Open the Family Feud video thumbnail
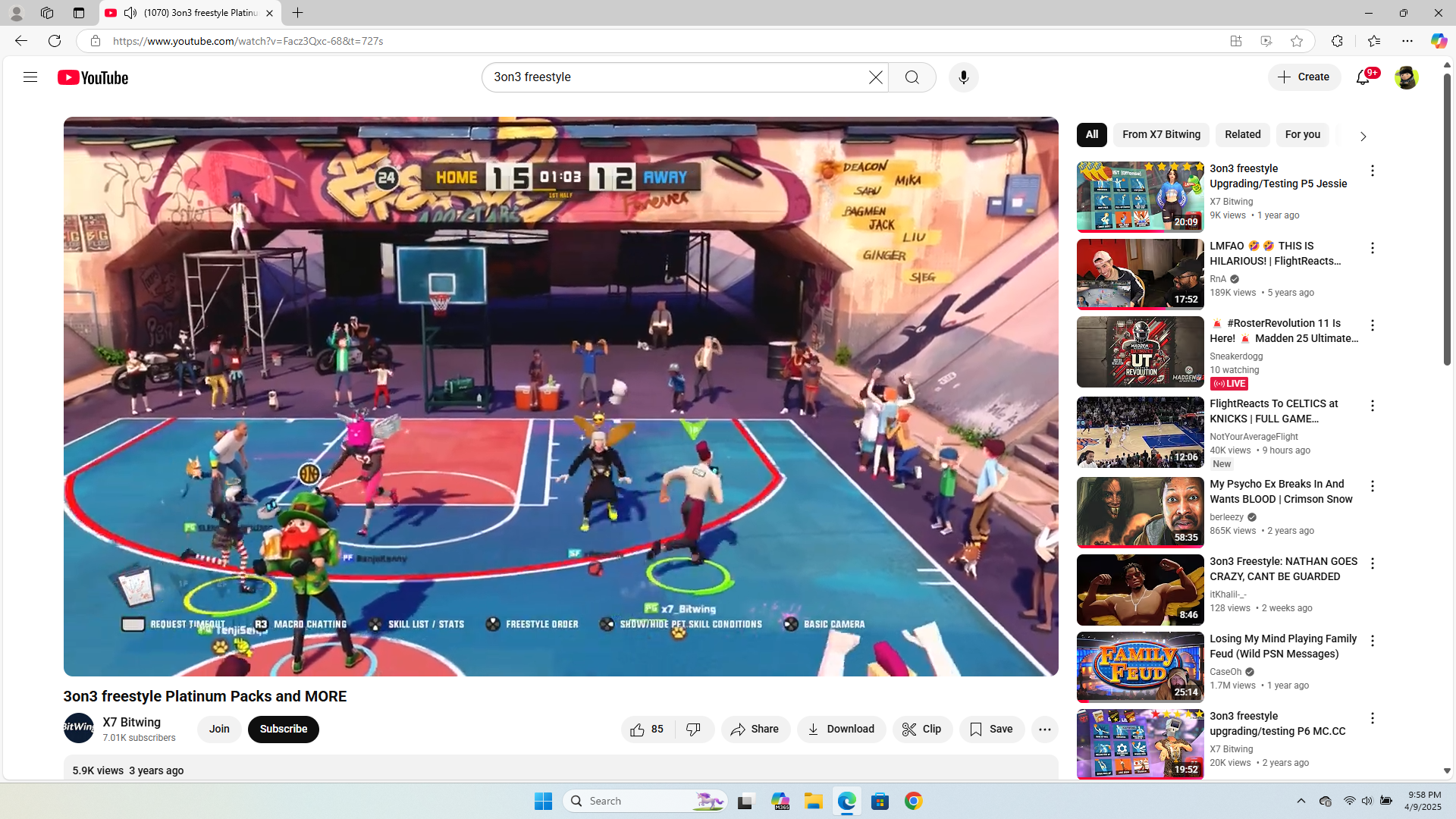The image size is (1456, 819). [x=1141, y=667]
